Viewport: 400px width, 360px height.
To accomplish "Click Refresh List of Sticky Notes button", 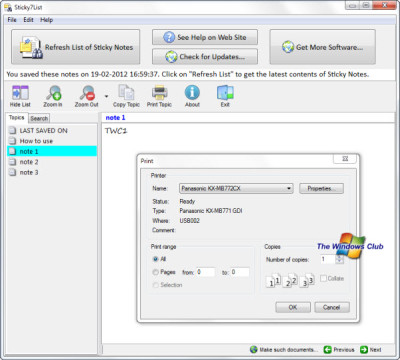I will point(76,47).
